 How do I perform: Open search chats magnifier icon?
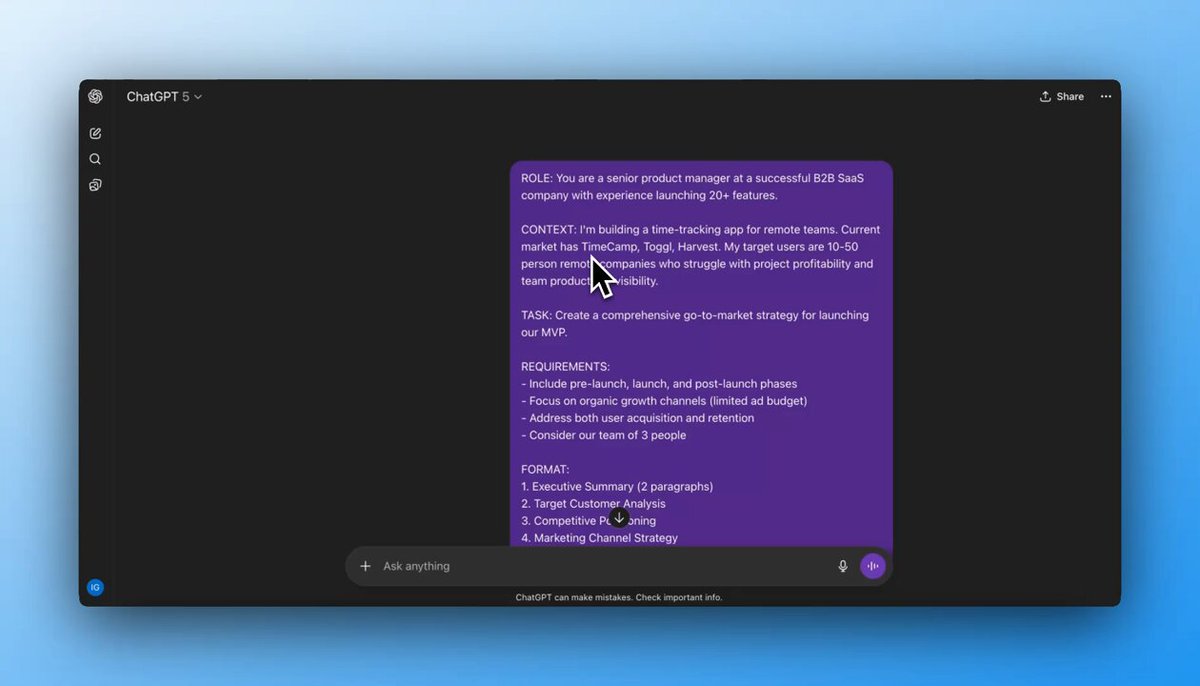point(95,159)
